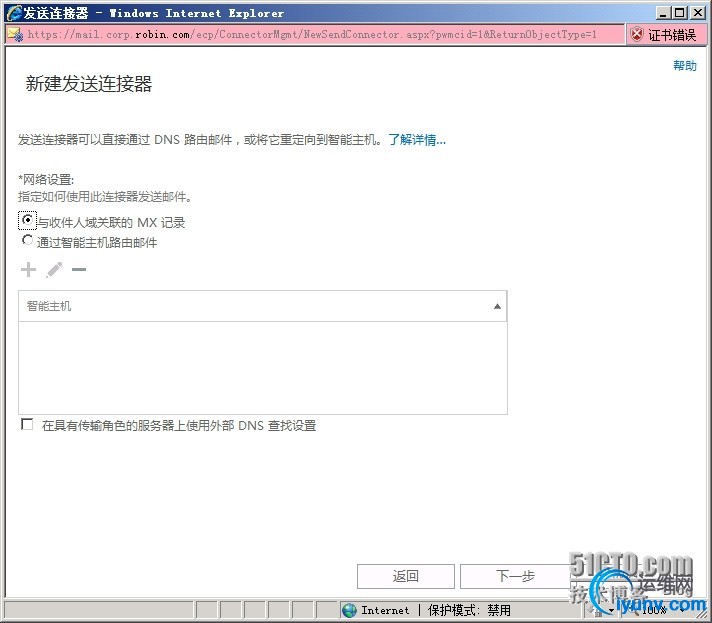Click the certificate error shield icon
This screenshot has width=712, height=623.
pyautogui.click(x=637, y=35)
